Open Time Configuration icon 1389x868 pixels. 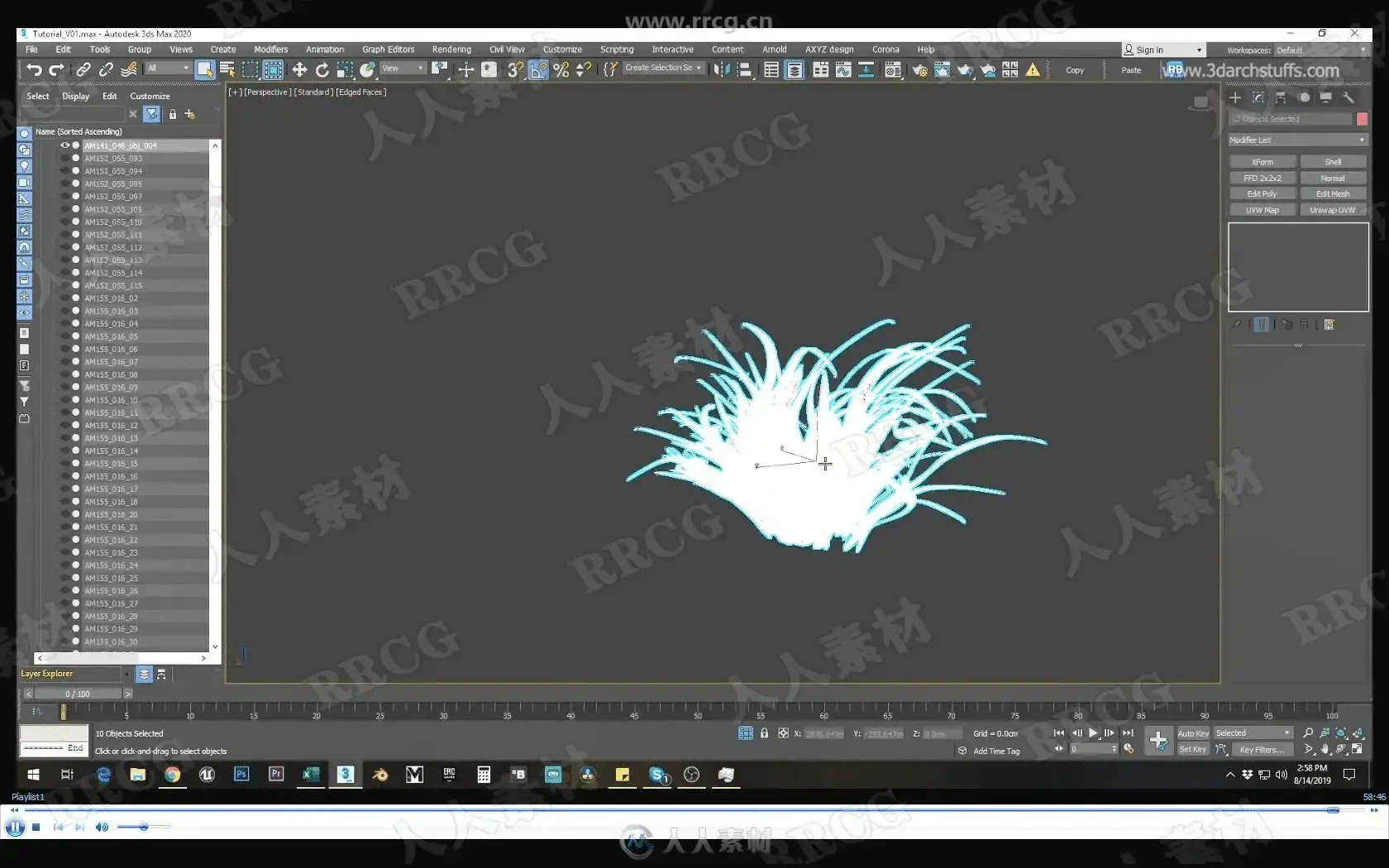(x=1129, y=749)
